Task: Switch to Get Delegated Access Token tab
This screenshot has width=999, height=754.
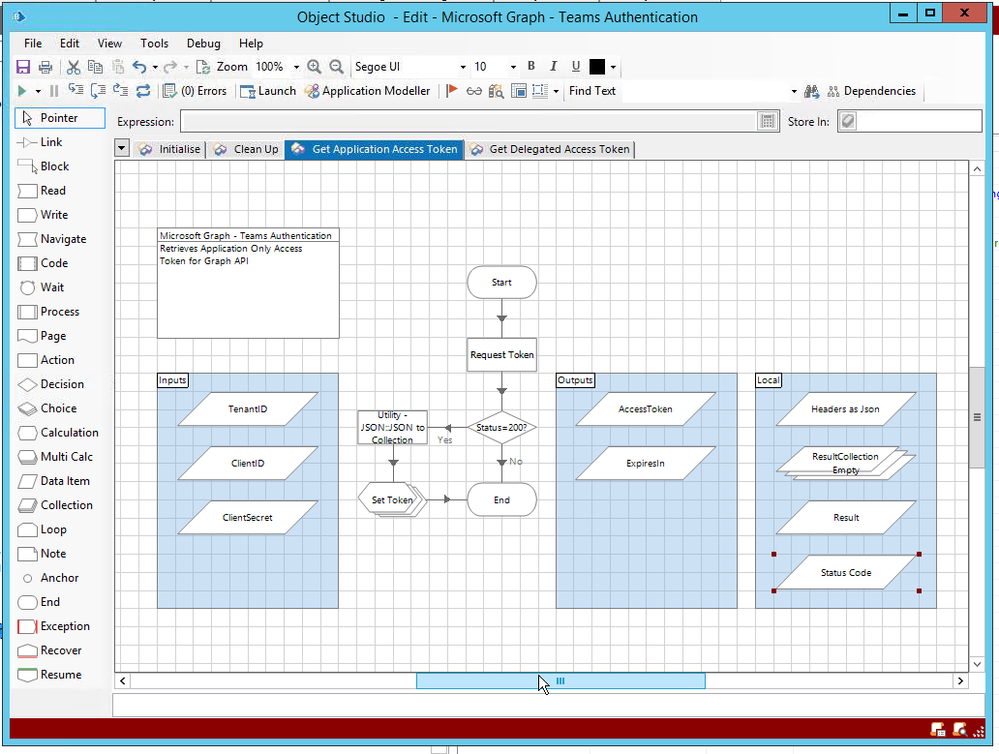Action: click(x=550, y=149)
